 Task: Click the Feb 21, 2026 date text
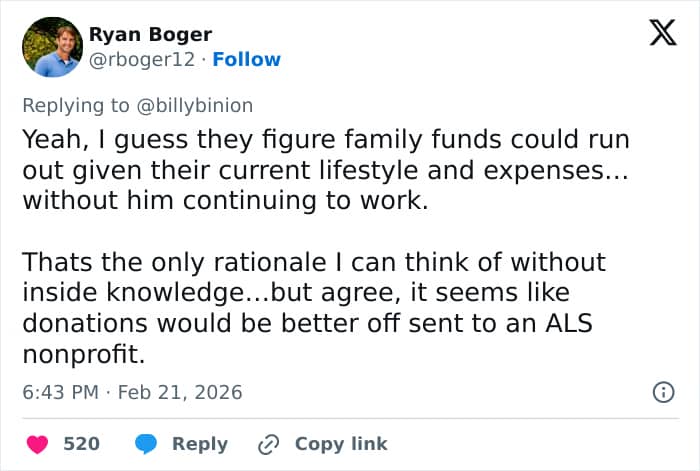coord(180,392)
